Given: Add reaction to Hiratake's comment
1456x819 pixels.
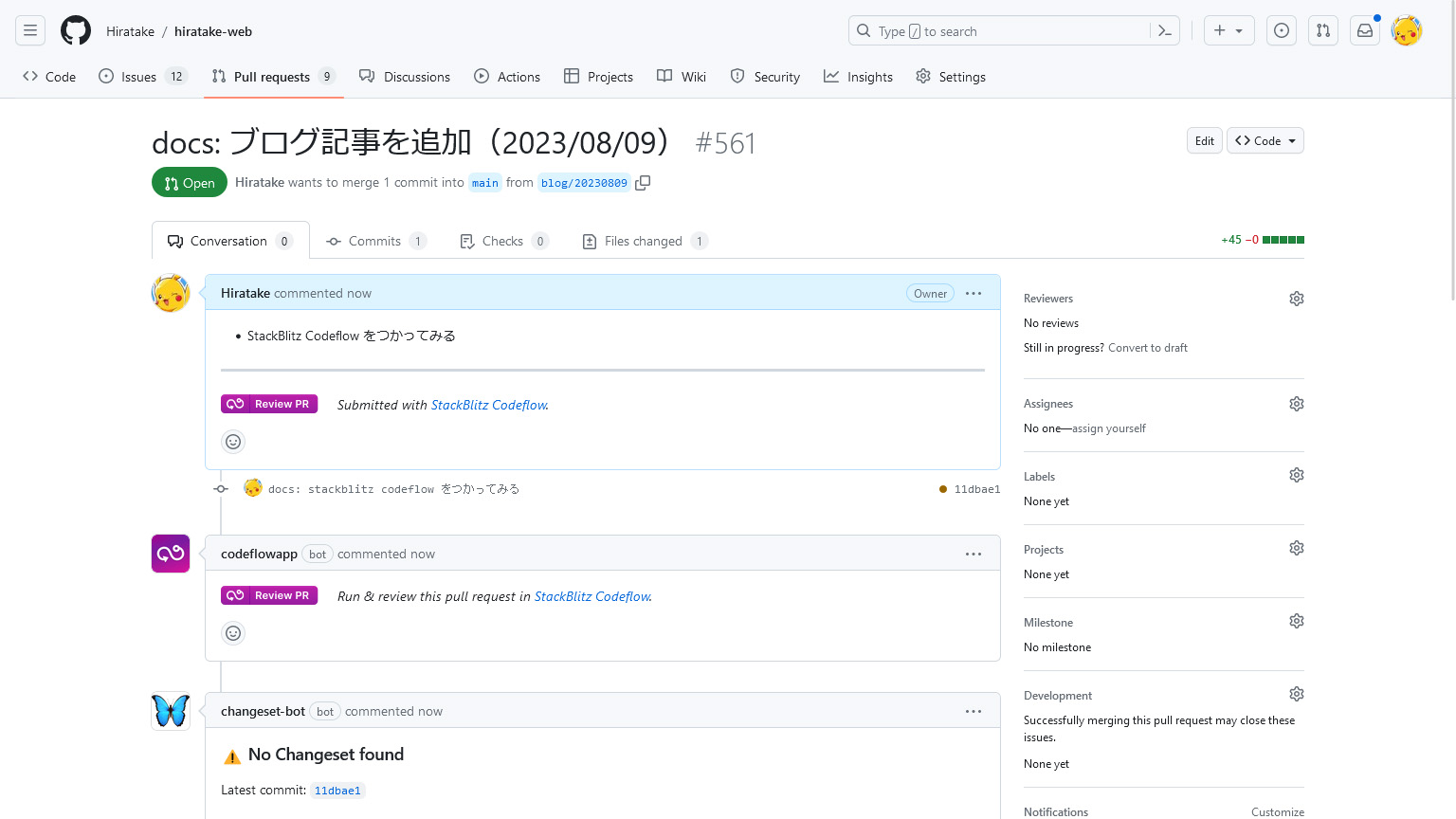Looking at the screenshot, I should 233,442.
